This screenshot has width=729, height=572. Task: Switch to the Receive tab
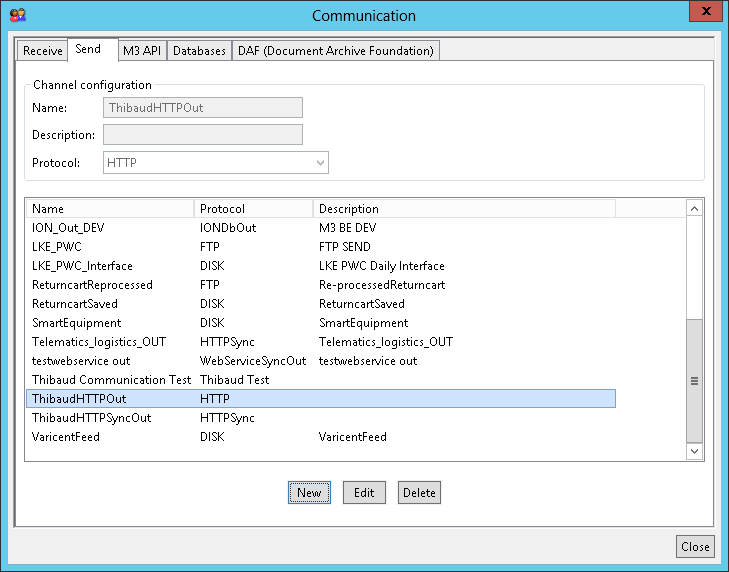point(43,51)
